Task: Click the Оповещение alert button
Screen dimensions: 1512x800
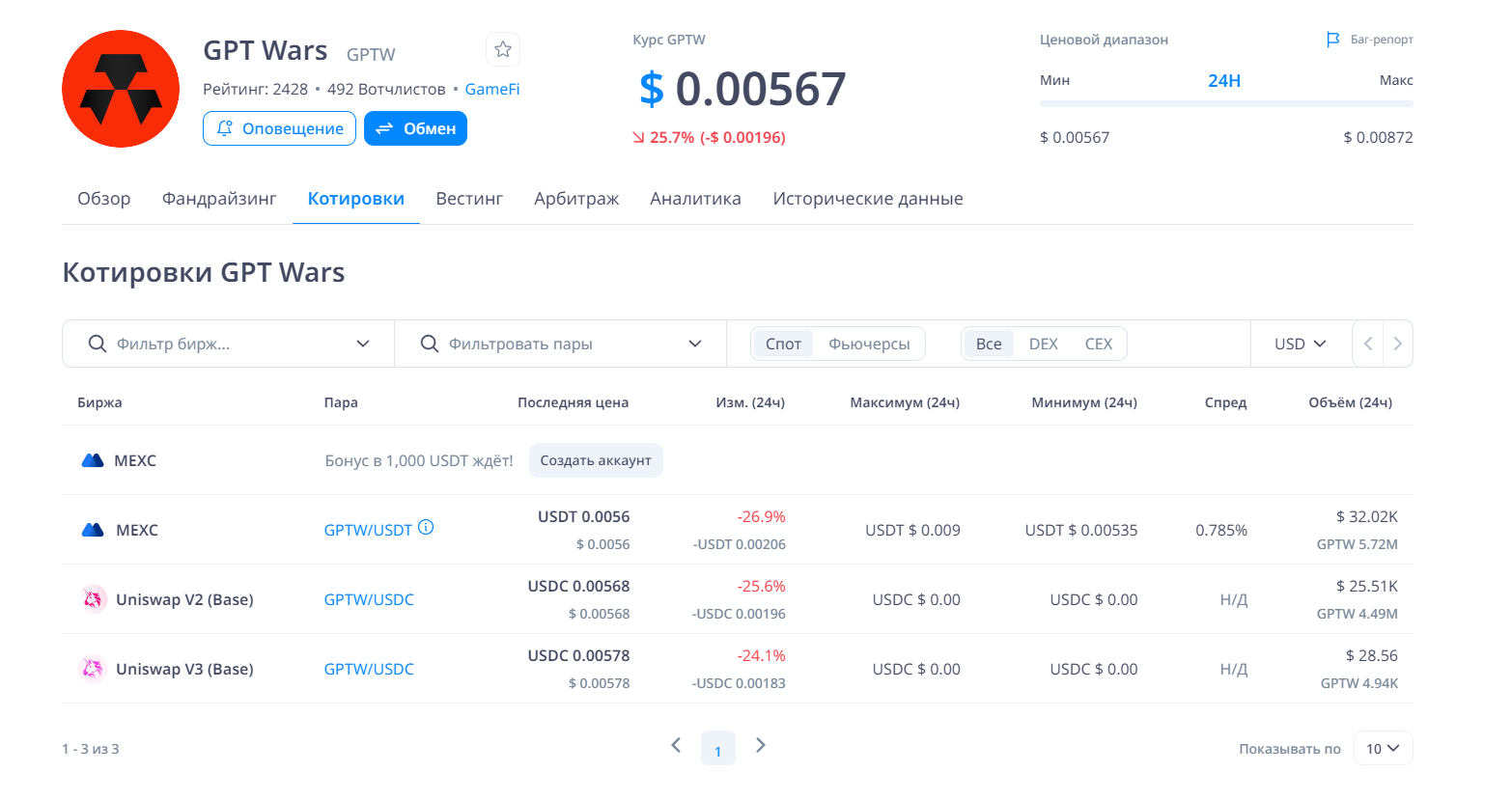Action: (279, 128)
